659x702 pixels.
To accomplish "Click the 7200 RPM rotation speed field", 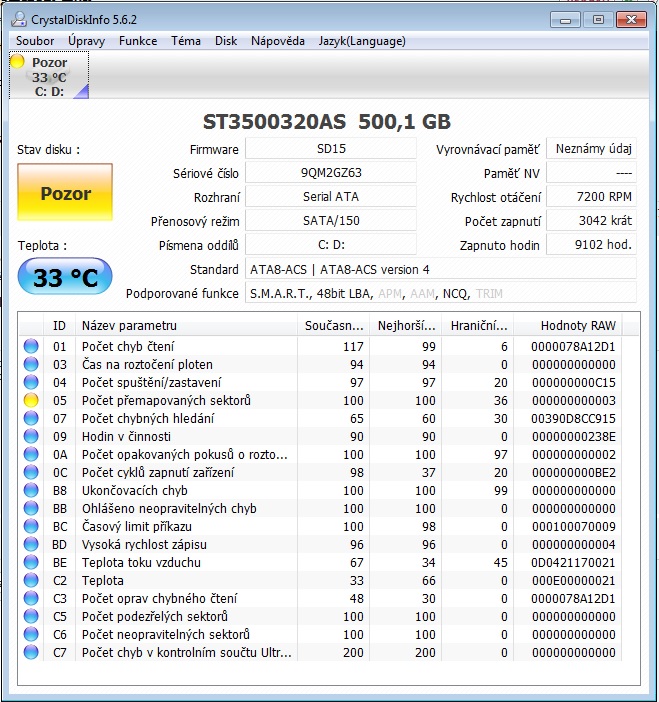I will pyautogui.click(x=591, y=197).
